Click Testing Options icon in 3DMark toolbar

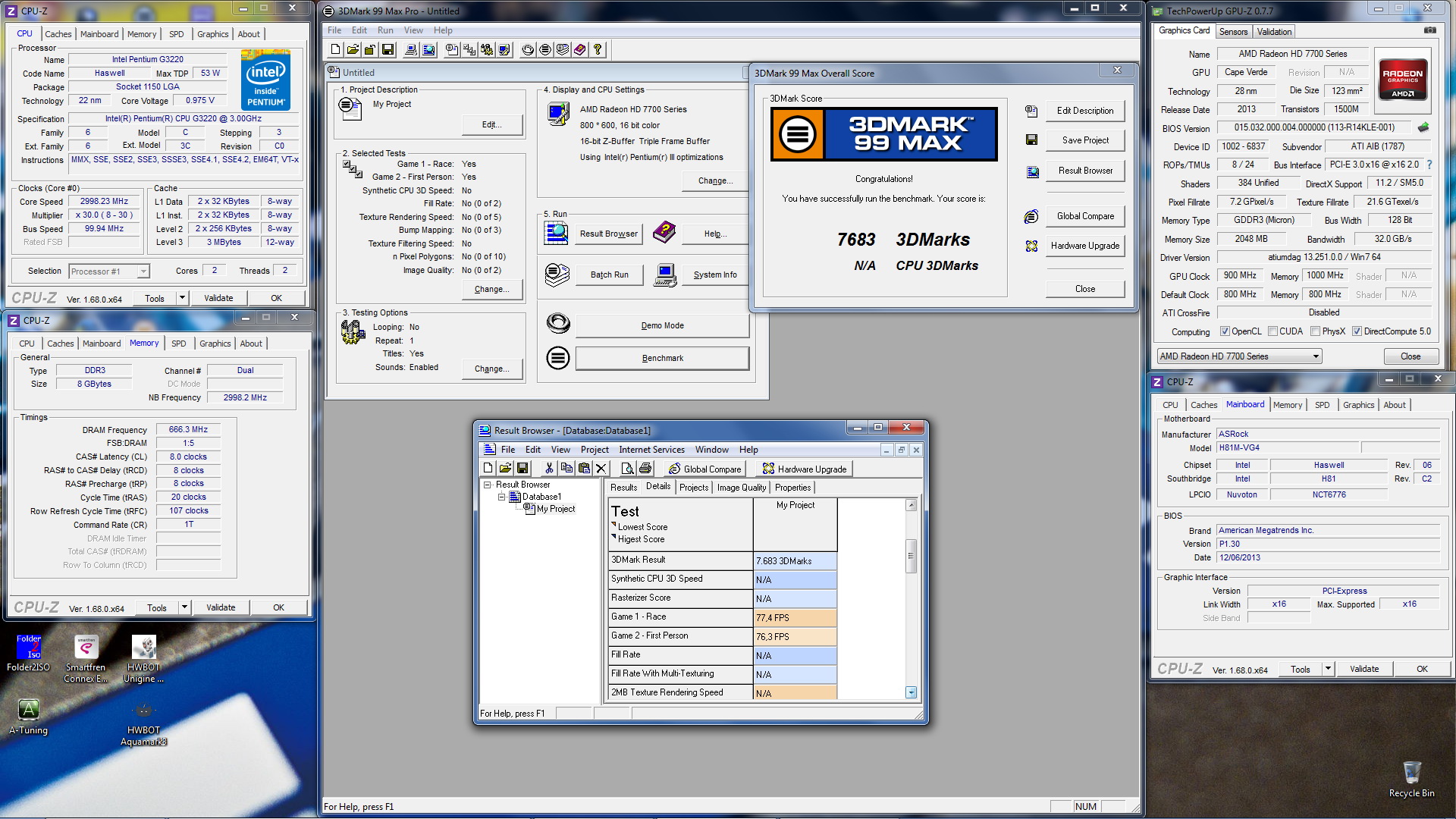click(x=487, y=50)
